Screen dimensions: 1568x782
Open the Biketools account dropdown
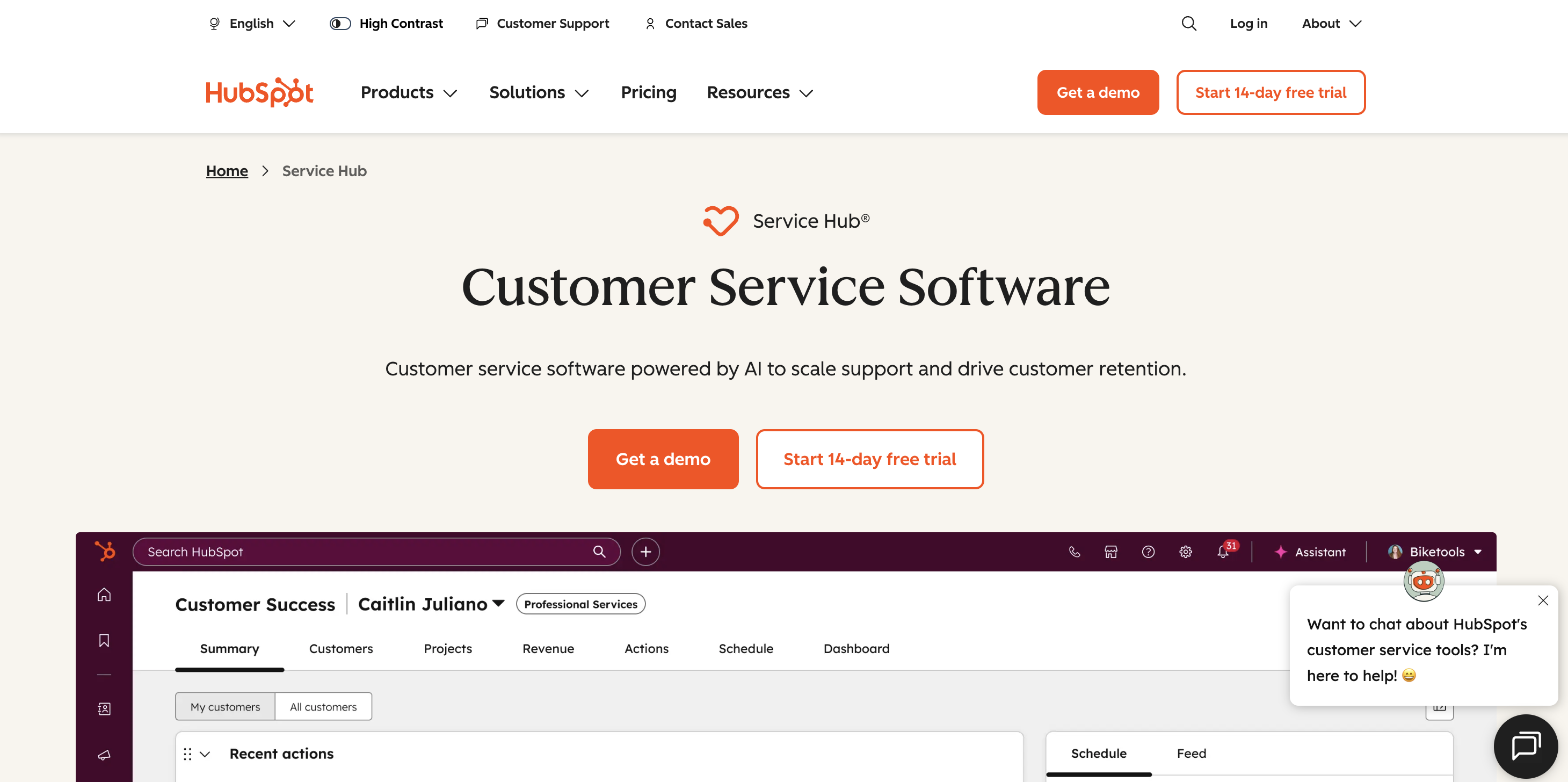pos(1435,552)
